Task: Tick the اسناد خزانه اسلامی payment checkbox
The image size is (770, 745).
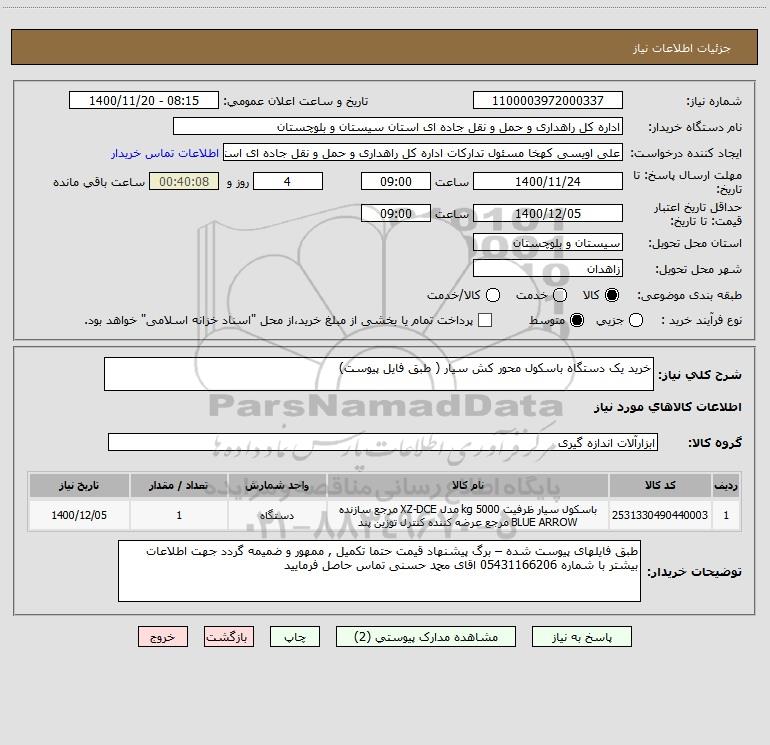Action: (x=485, y=320)
